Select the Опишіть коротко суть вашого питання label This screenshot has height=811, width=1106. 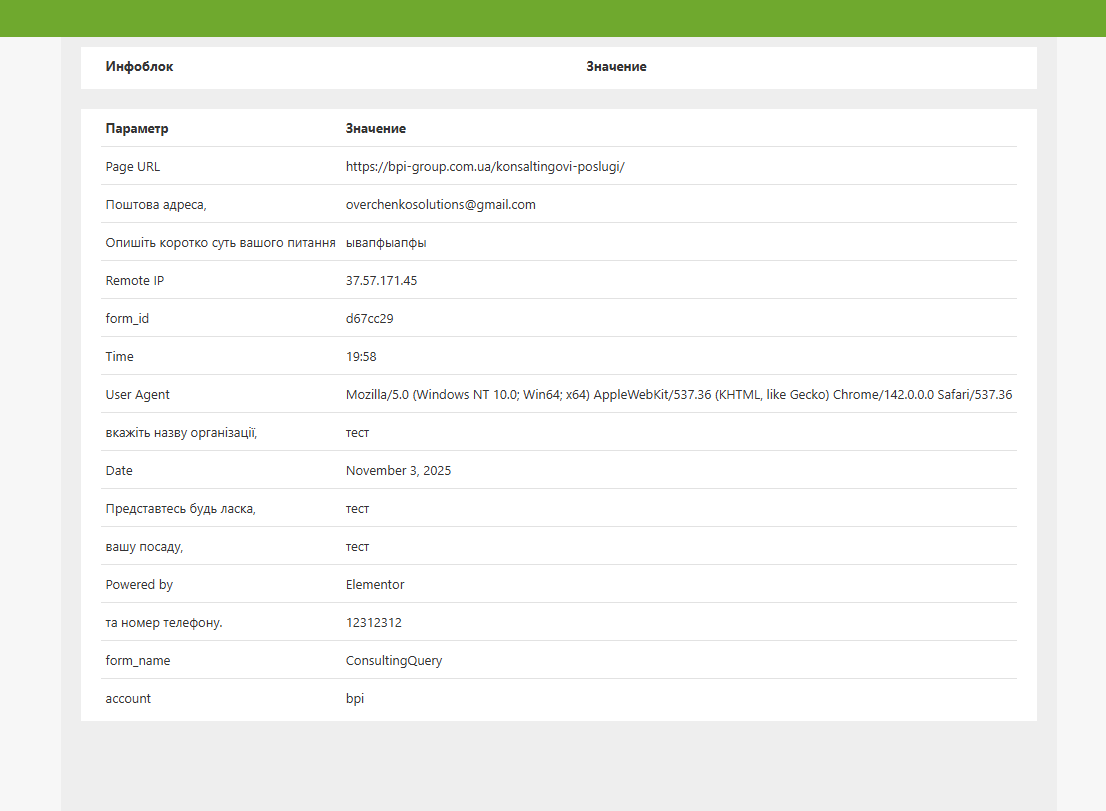[220, 243]
